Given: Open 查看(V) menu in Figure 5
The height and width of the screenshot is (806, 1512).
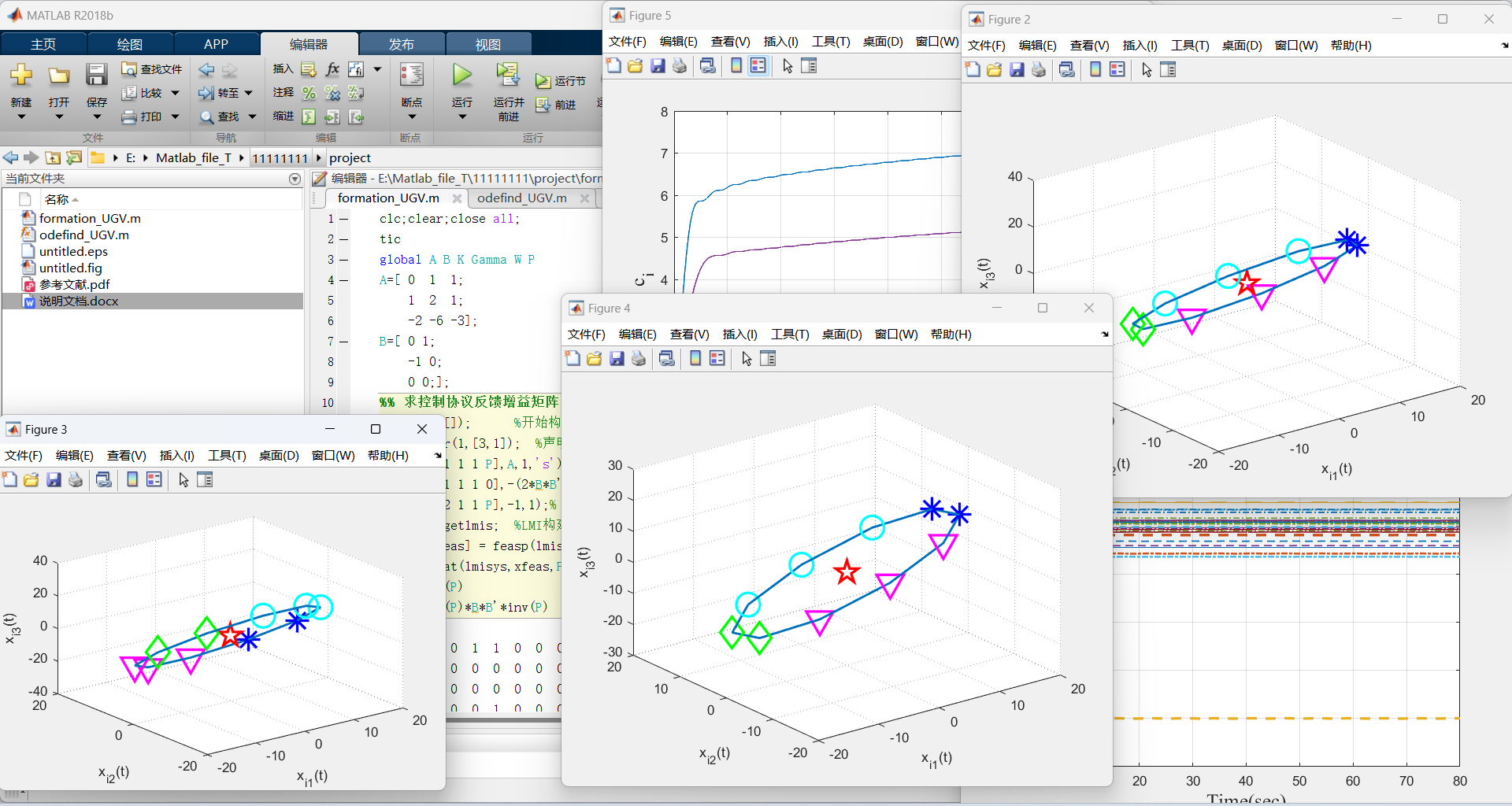Looking at the screenshot, I should pos(730,42).
